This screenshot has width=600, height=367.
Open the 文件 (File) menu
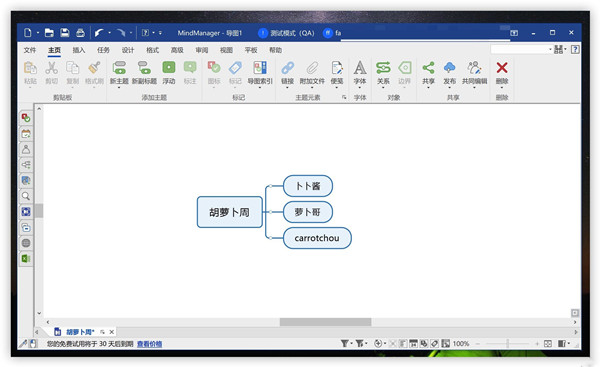click(29, 50)
